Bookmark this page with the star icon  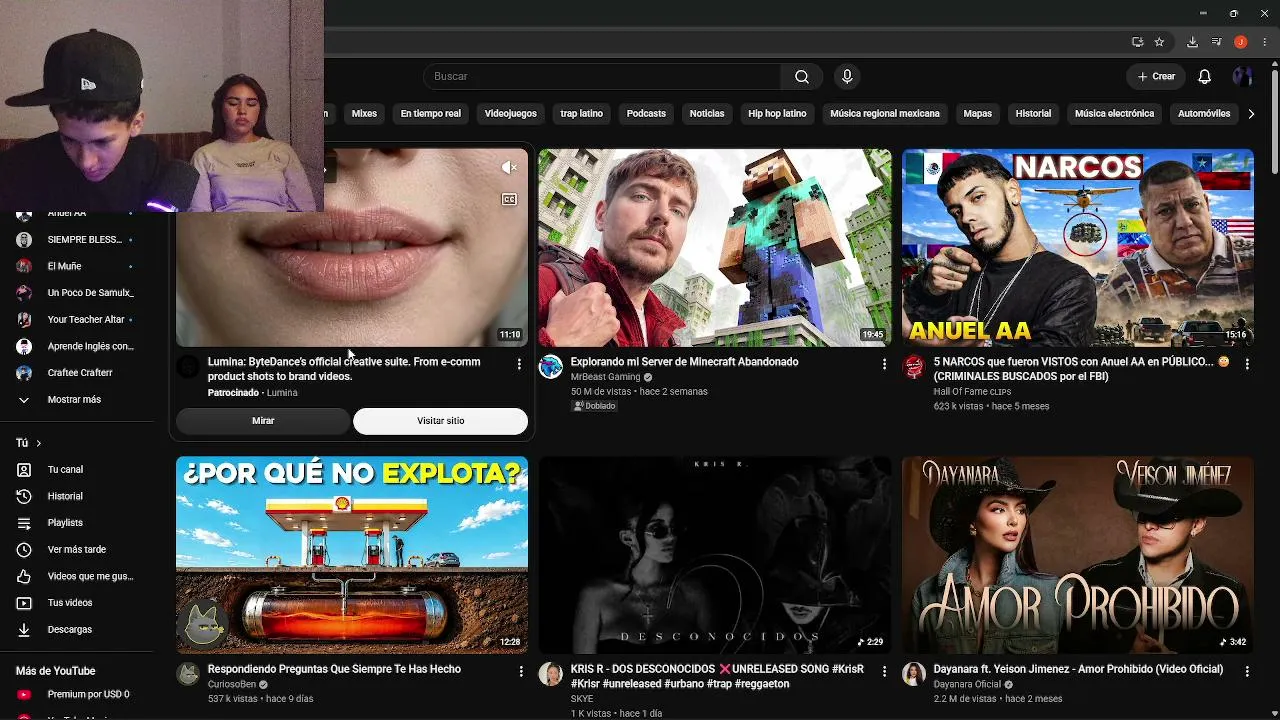(x=1159, y=42)
